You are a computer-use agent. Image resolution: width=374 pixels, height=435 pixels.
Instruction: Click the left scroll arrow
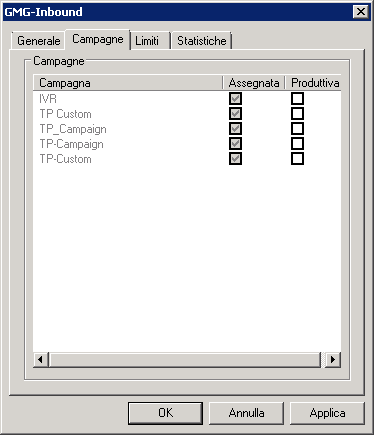tap(41, 360)
